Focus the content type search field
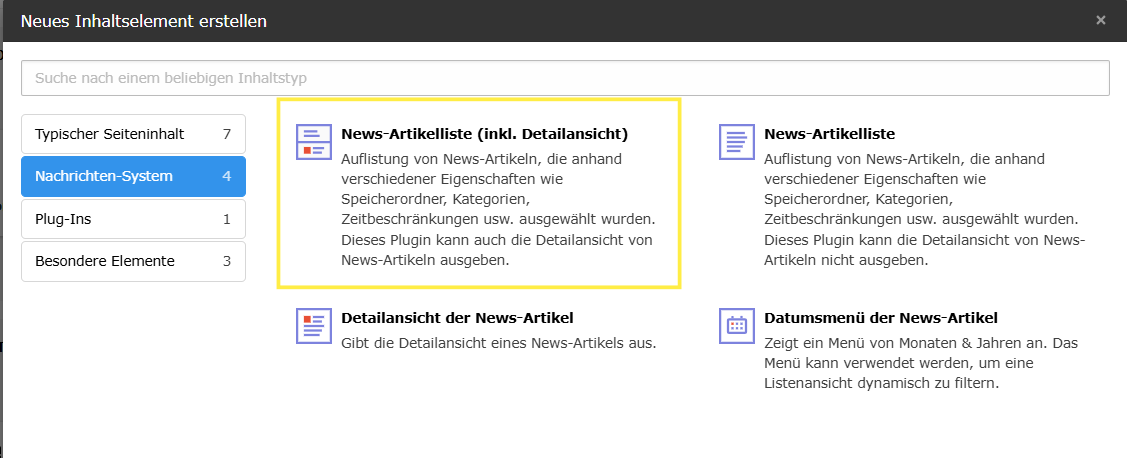Viewport: 1127px width, 458px height. click(565, 78)
